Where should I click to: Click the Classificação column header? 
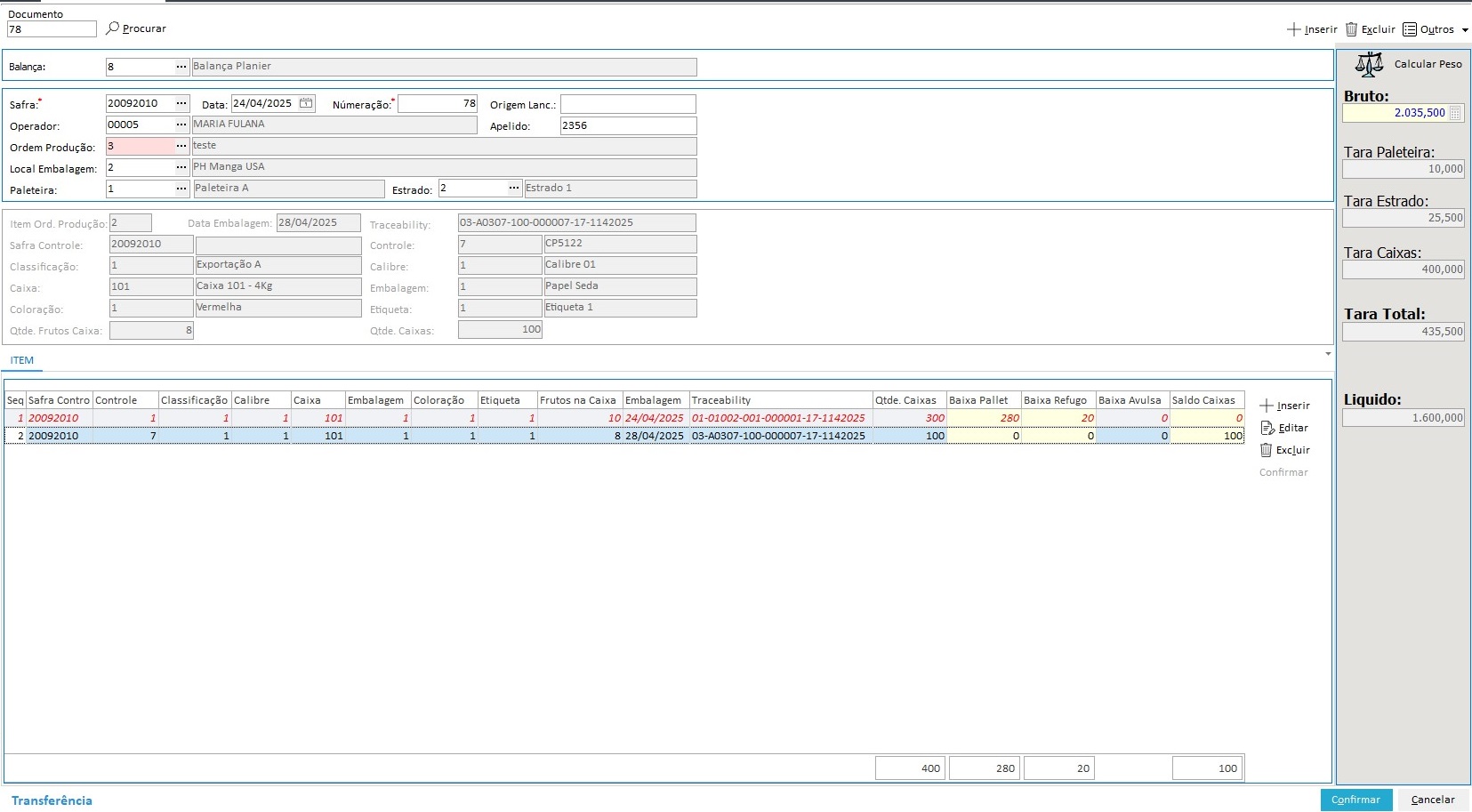tap(195, 400)
